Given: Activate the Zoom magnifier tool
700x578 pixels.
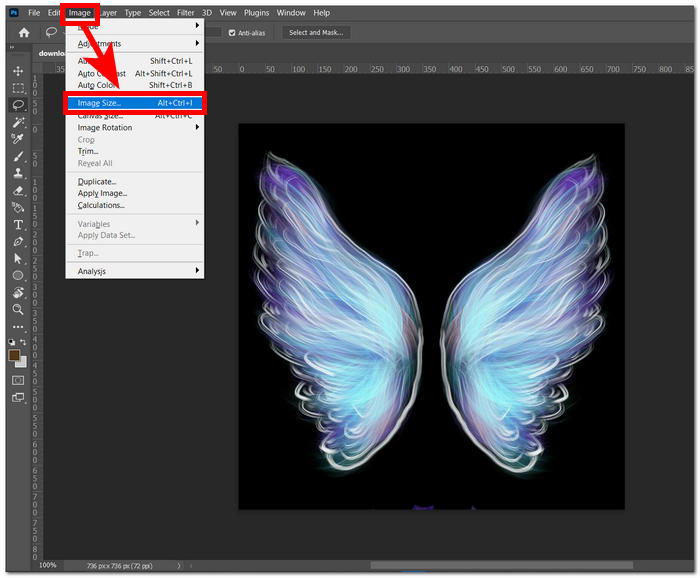Looking at the screenshot, I should click(x=18, y=310).
